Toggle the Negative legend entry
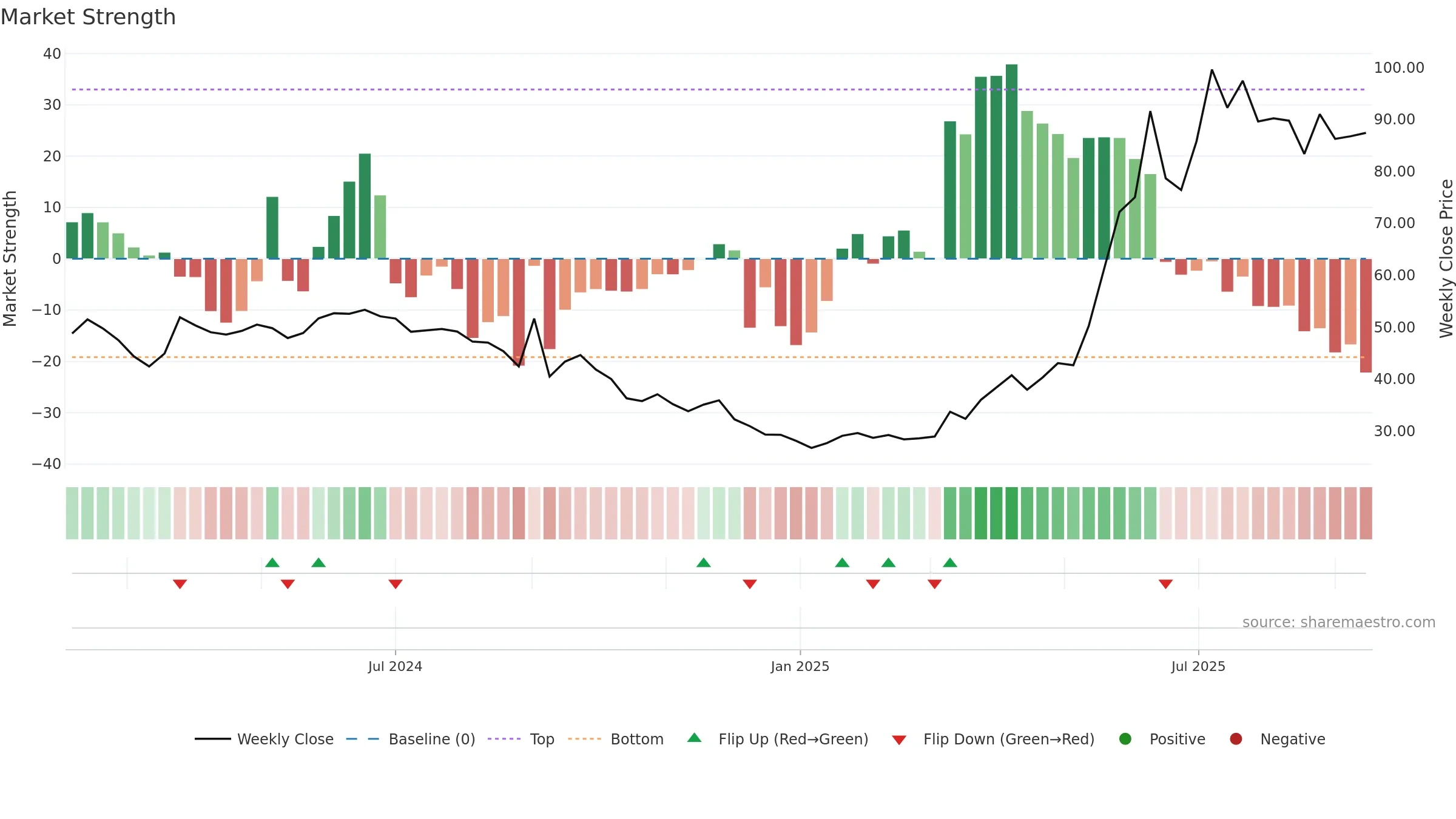 [1277, 739]
